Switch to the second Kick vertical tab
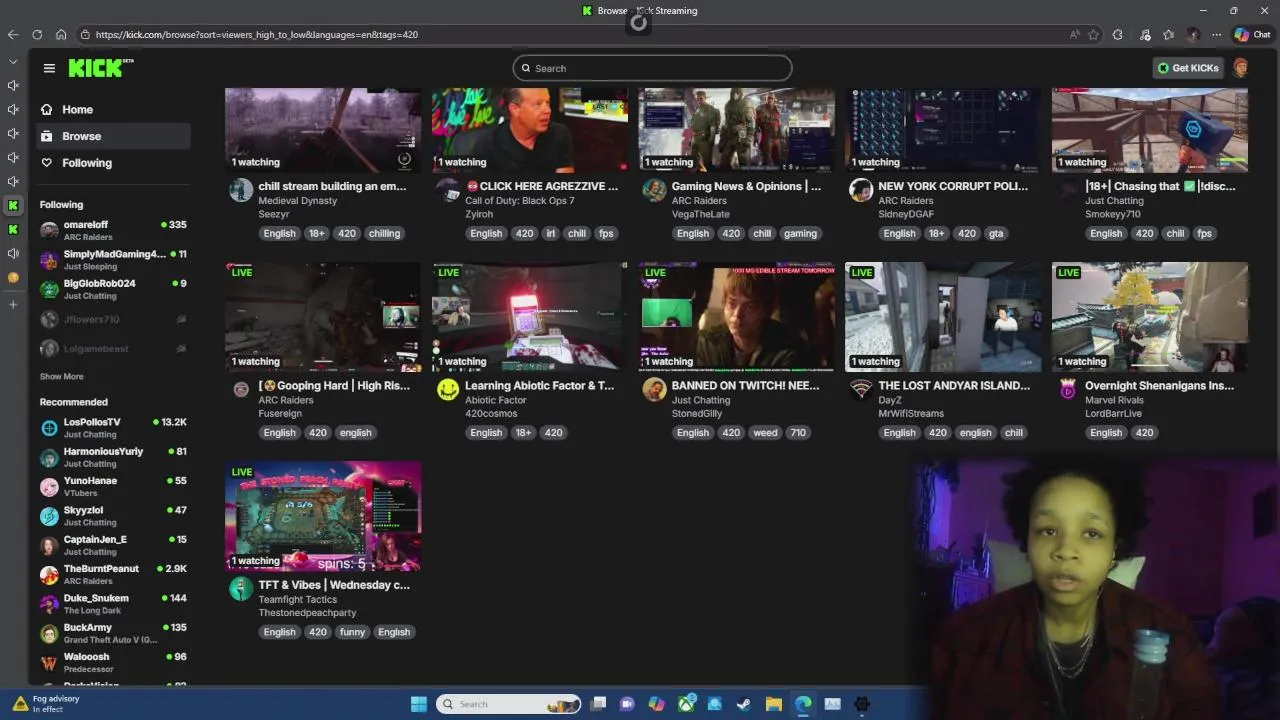1280x720 pixels. (x=13, y=229)
